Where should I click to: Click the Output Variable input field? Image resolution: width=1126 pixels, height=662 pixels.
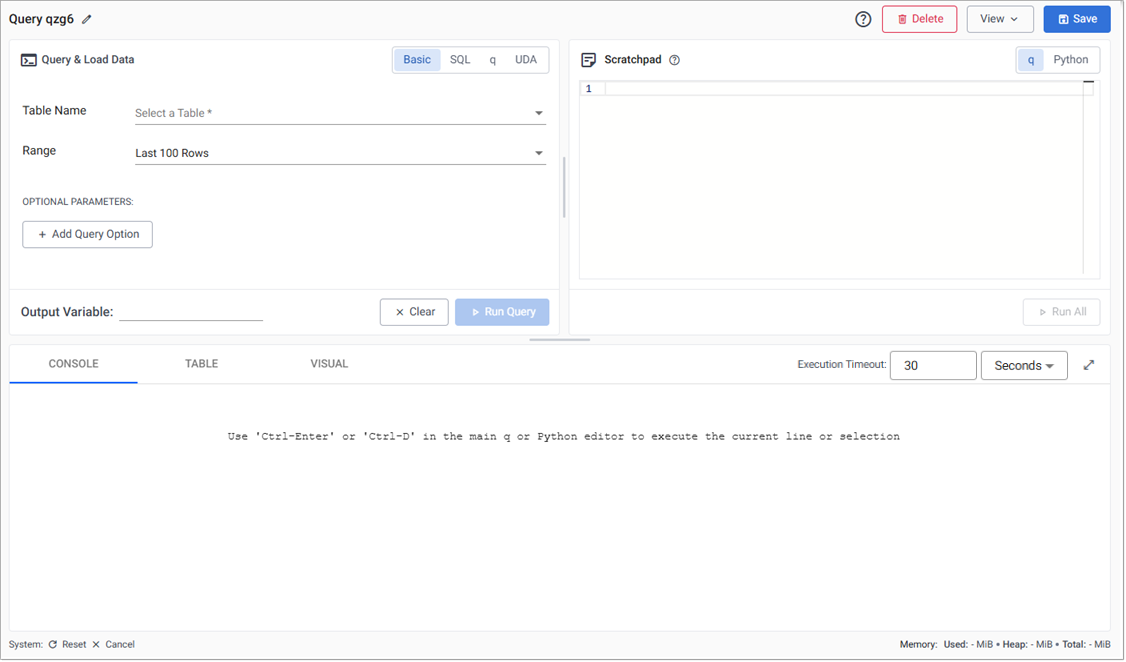[190, 312]
